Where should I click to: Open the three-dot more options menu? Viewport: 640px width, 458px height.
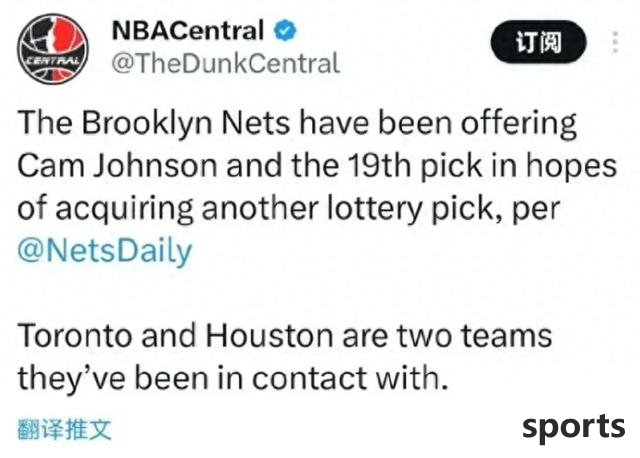coord(616,42)
